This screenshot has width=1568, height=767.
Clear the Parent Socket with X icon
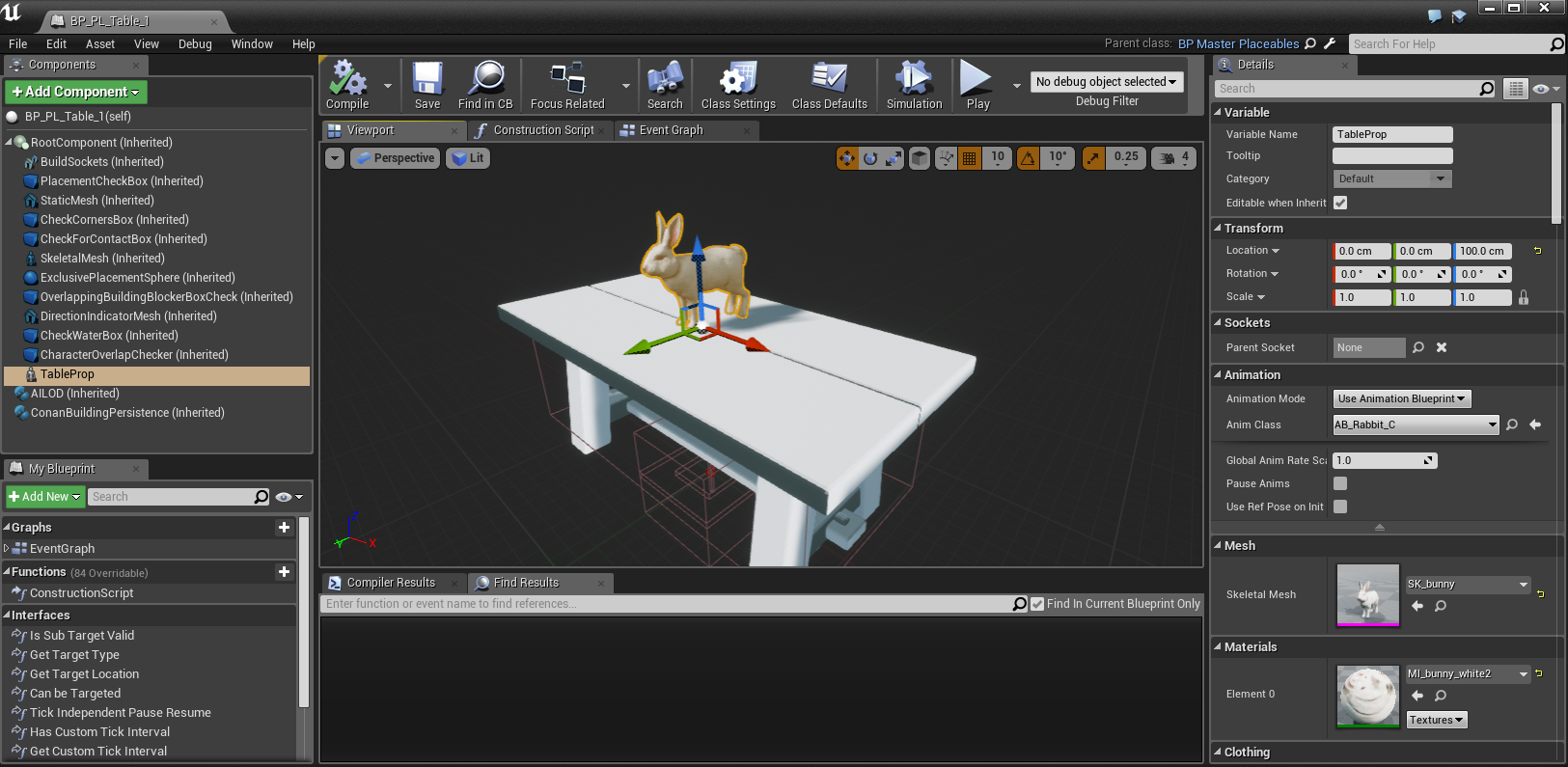(x=1442, y=347)
